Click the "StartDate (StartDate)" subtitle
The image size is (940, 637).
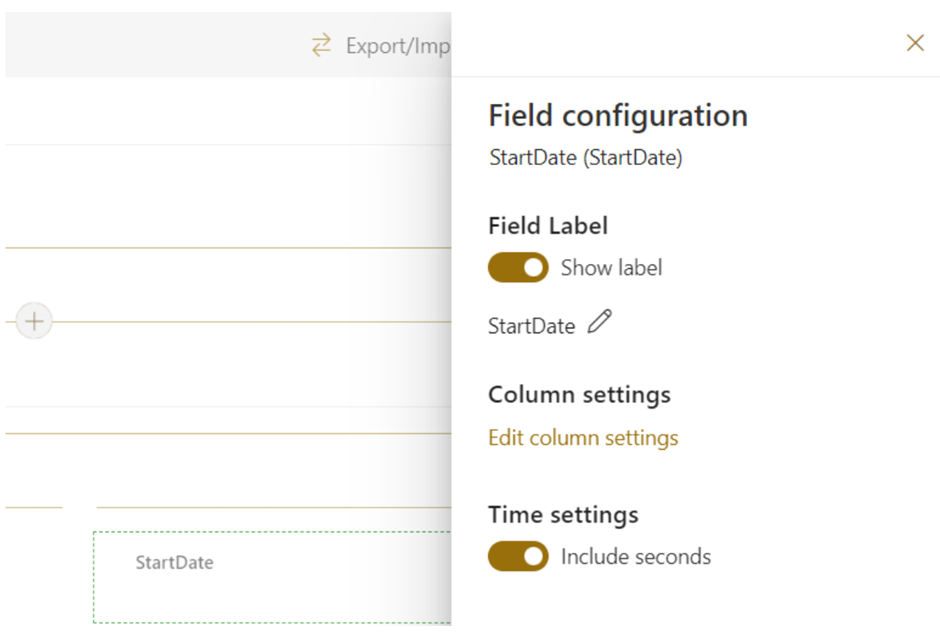pos(585,158)
